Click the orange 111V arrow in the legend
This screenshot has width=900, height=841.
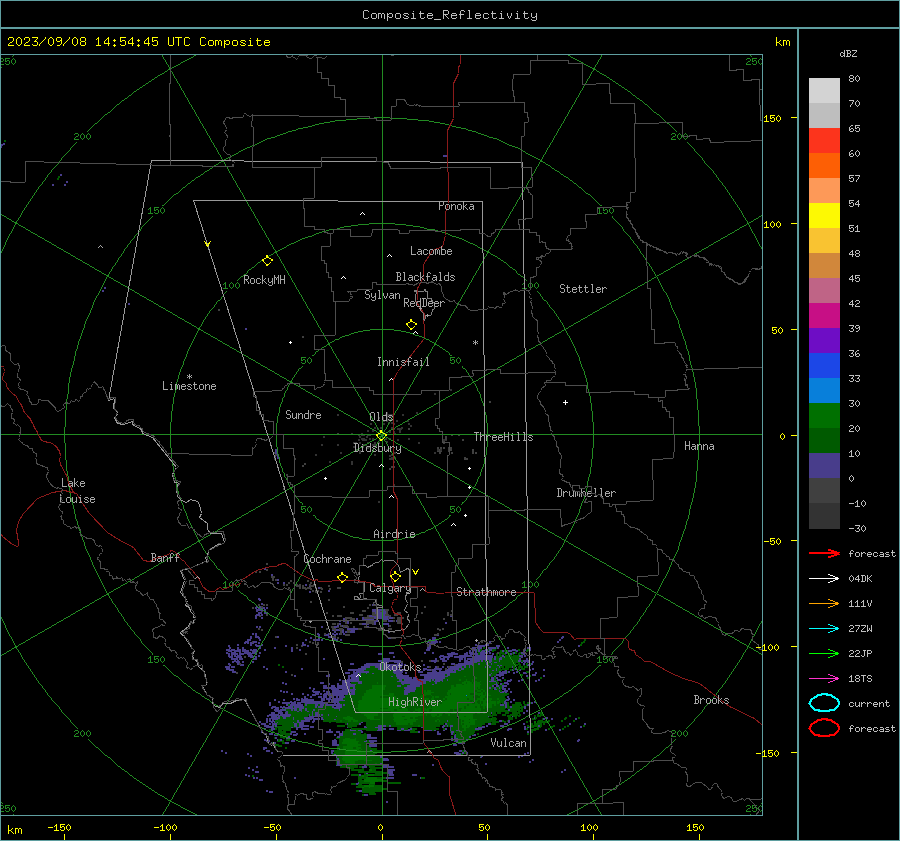824,603
